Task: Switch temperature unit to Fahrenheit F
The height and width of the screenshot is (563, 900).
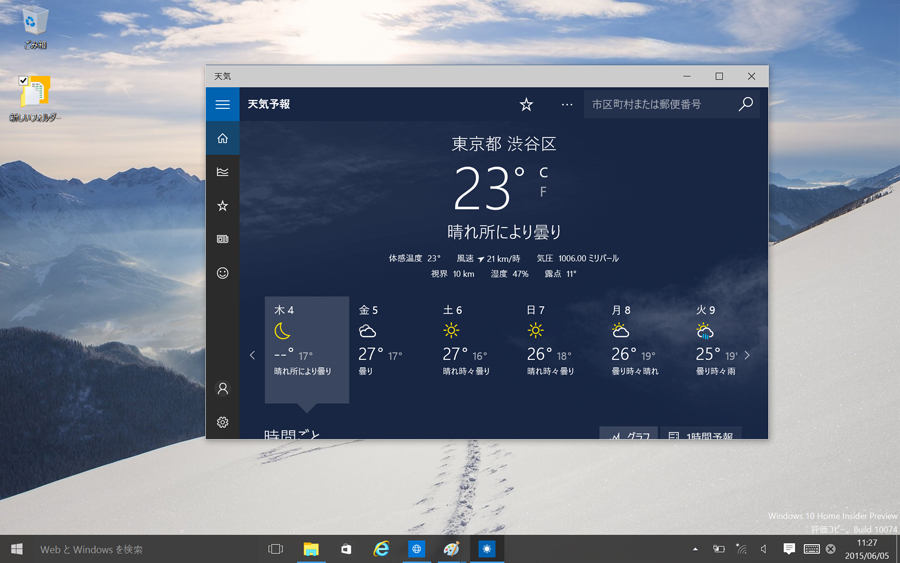Action: coord(543,192)
